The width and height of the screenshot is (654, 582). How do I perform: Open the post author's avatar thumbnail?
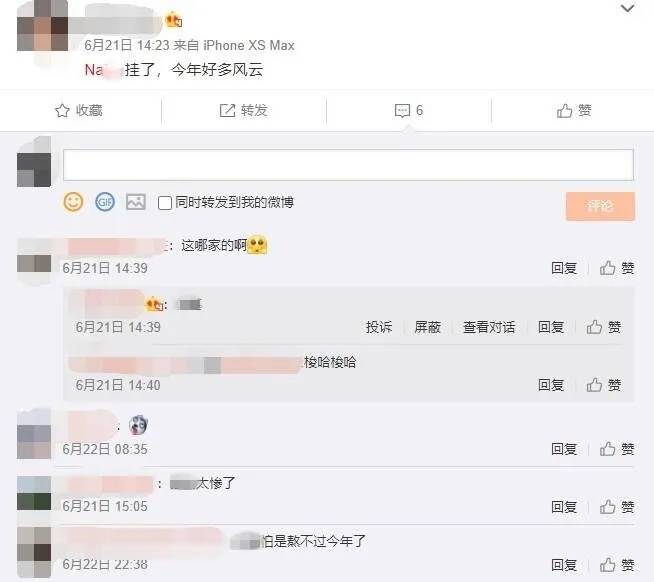[42, 26]
